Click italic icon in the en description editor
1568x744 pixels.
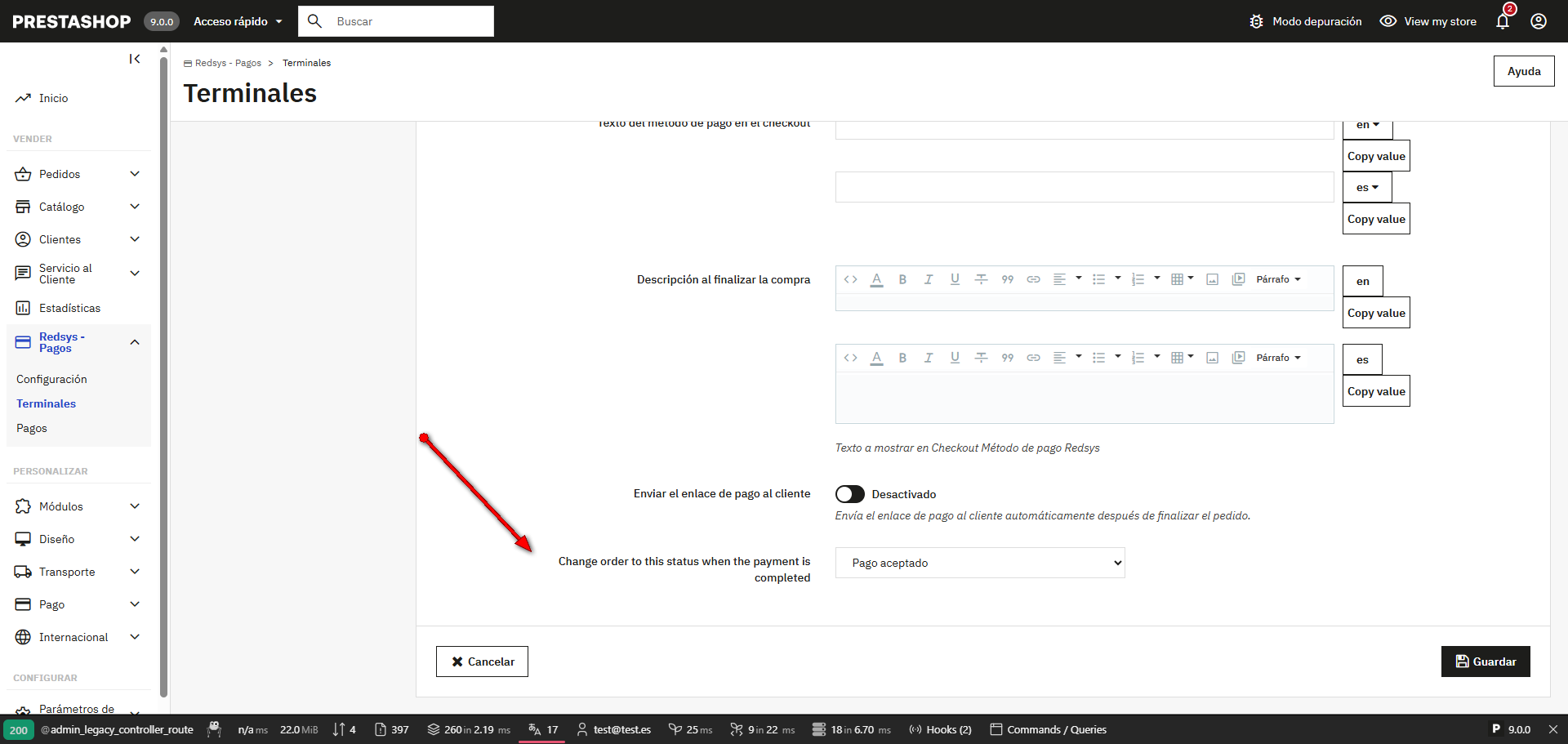click(929, 279)
